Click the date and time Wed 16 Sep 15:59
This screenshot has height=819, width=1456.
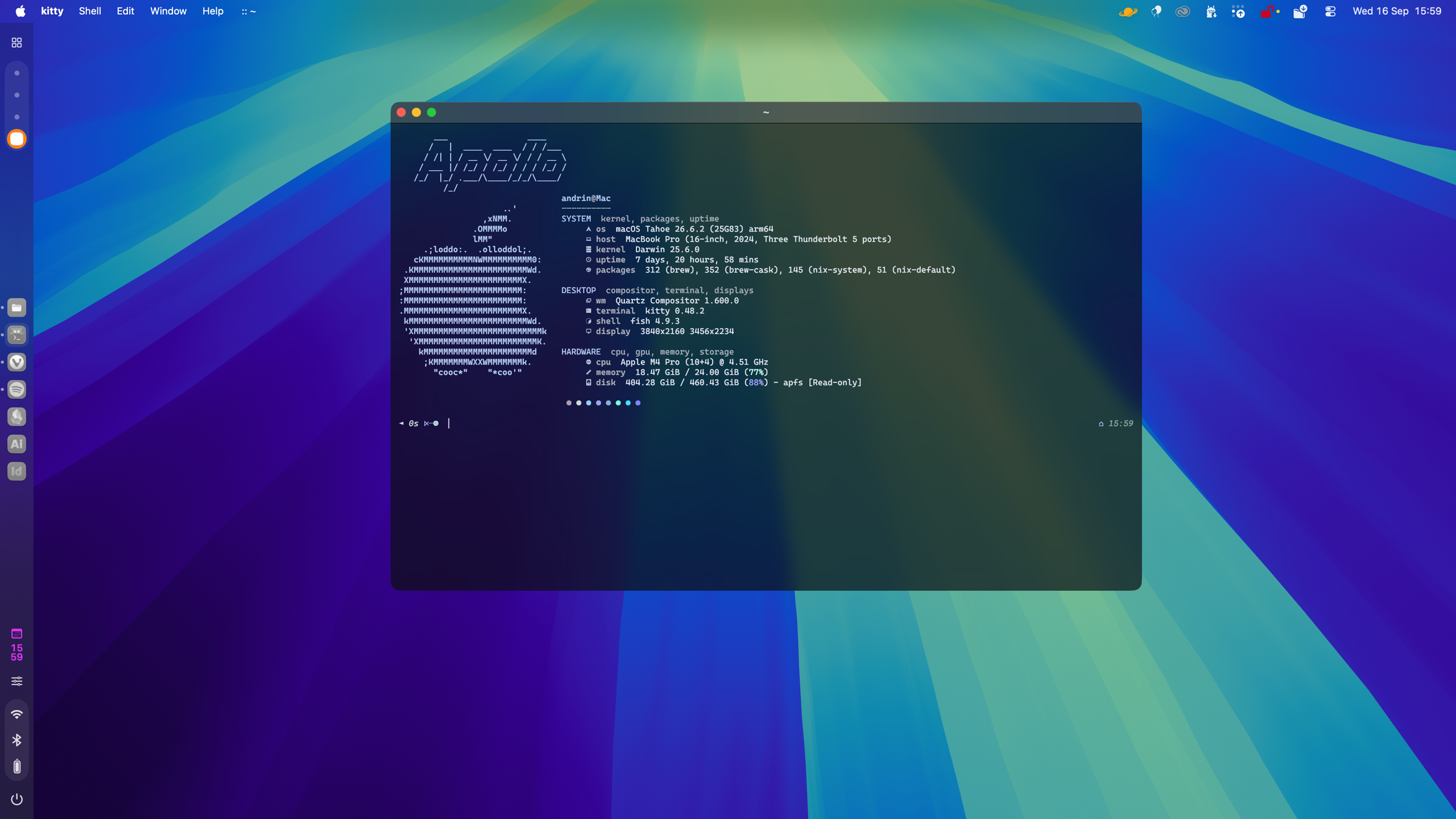[1397, 11]
